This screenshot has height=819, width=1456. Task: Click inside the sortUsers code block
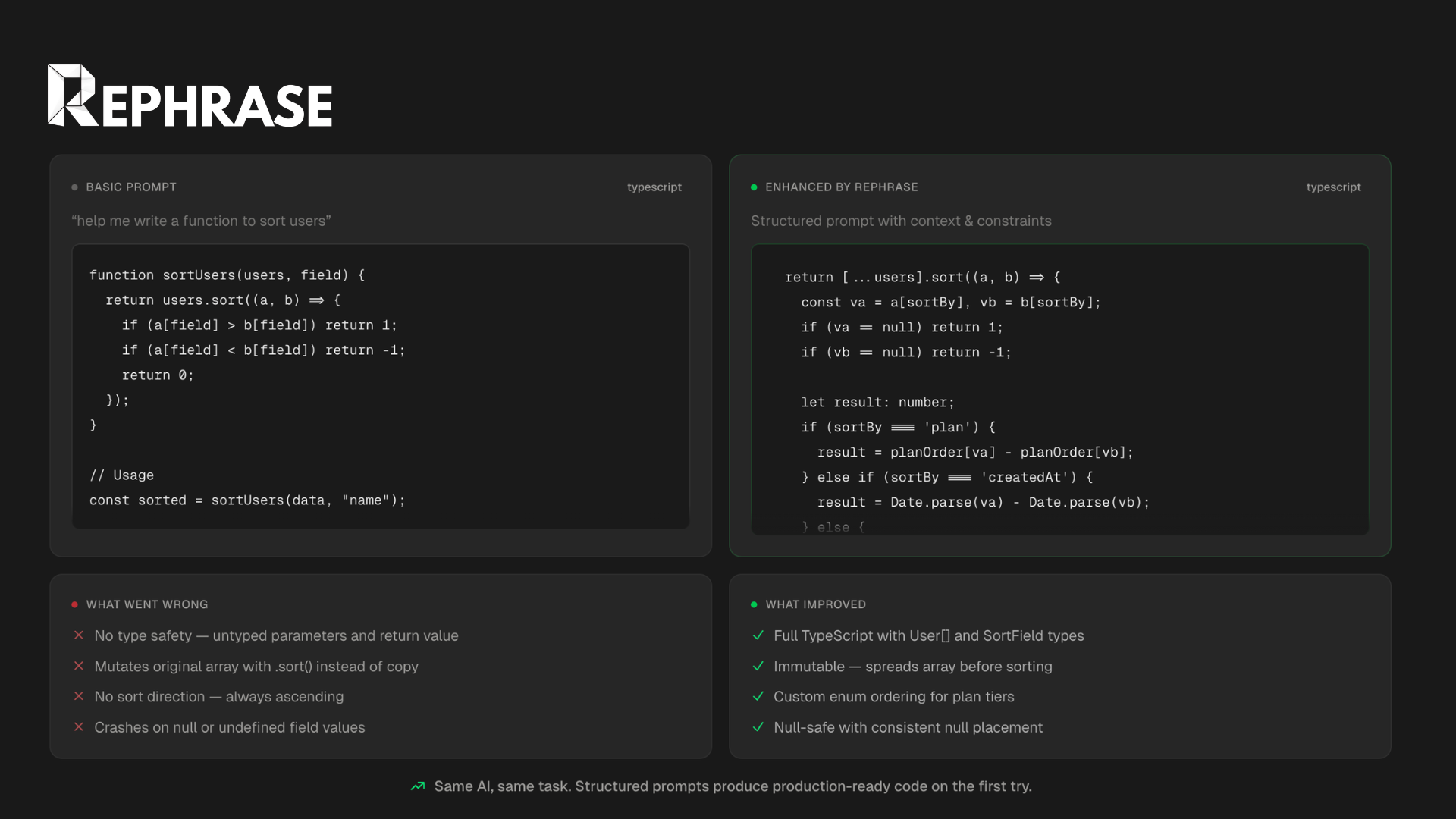[x=379, y=387]
